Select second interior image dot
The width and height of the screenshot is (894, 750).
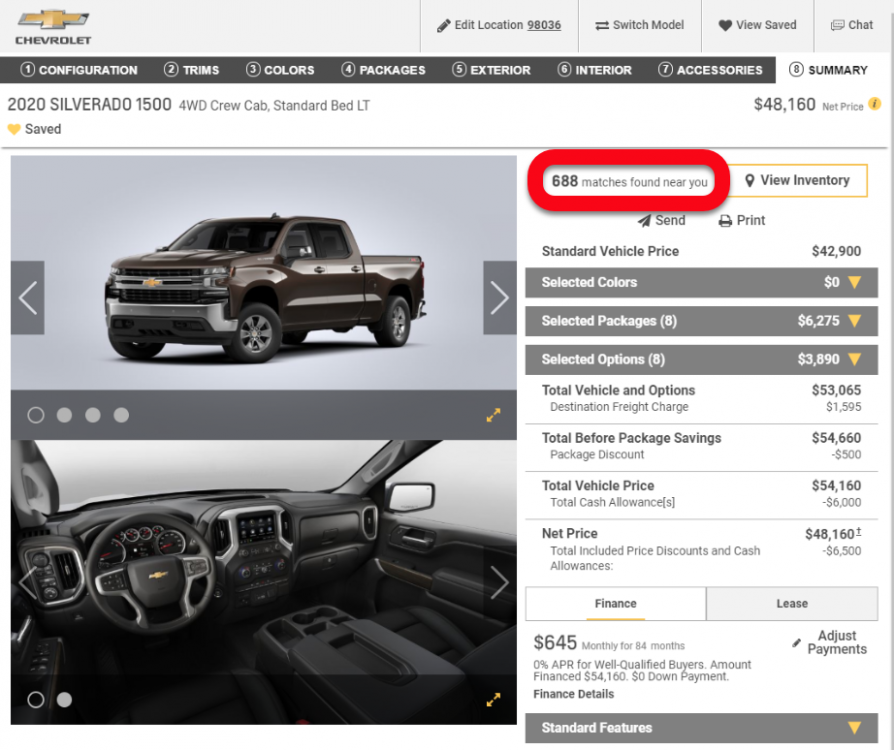coord(64,700)
